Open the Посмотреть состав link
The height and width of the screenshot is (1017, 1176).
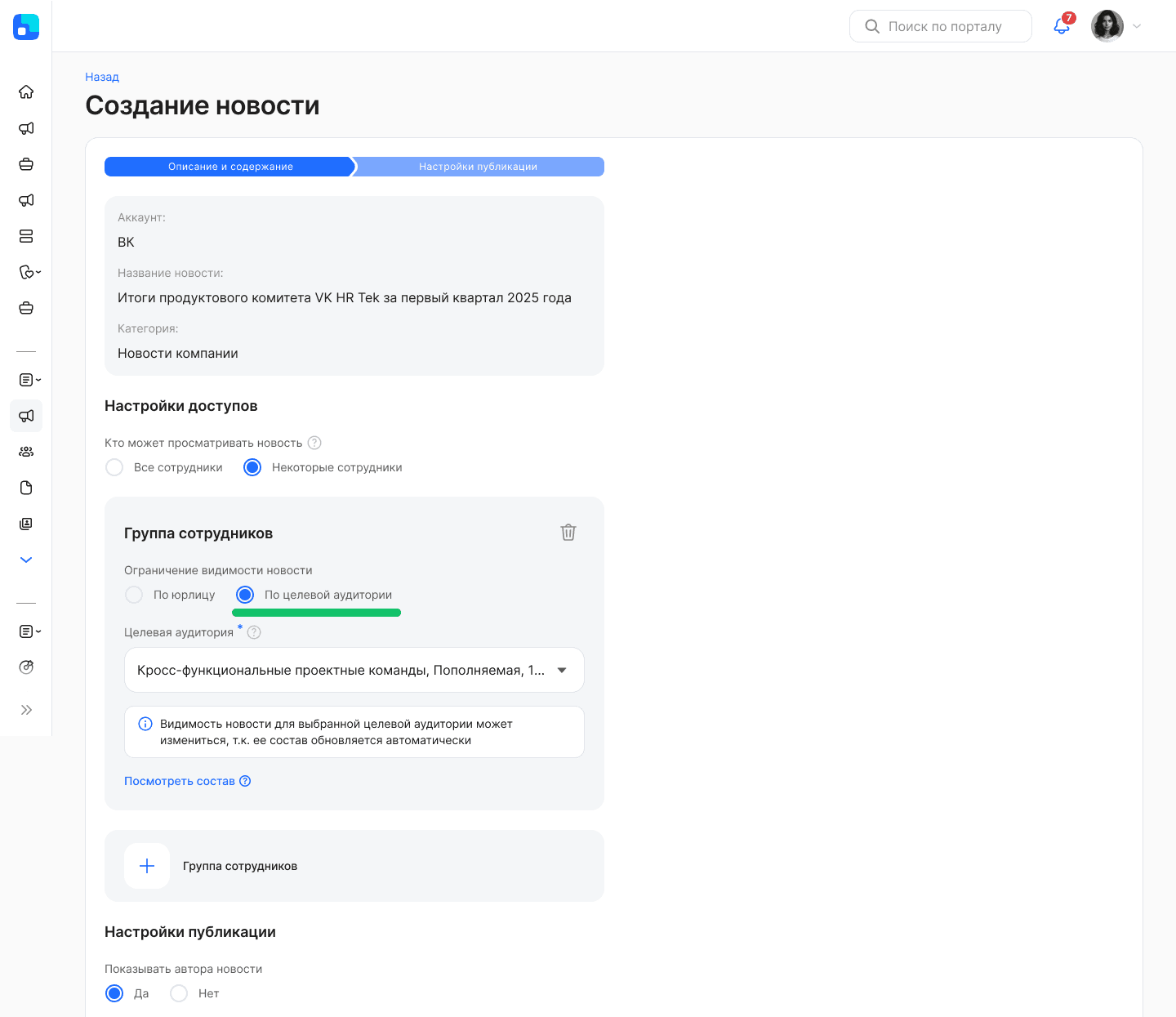[x=187, y=781]
